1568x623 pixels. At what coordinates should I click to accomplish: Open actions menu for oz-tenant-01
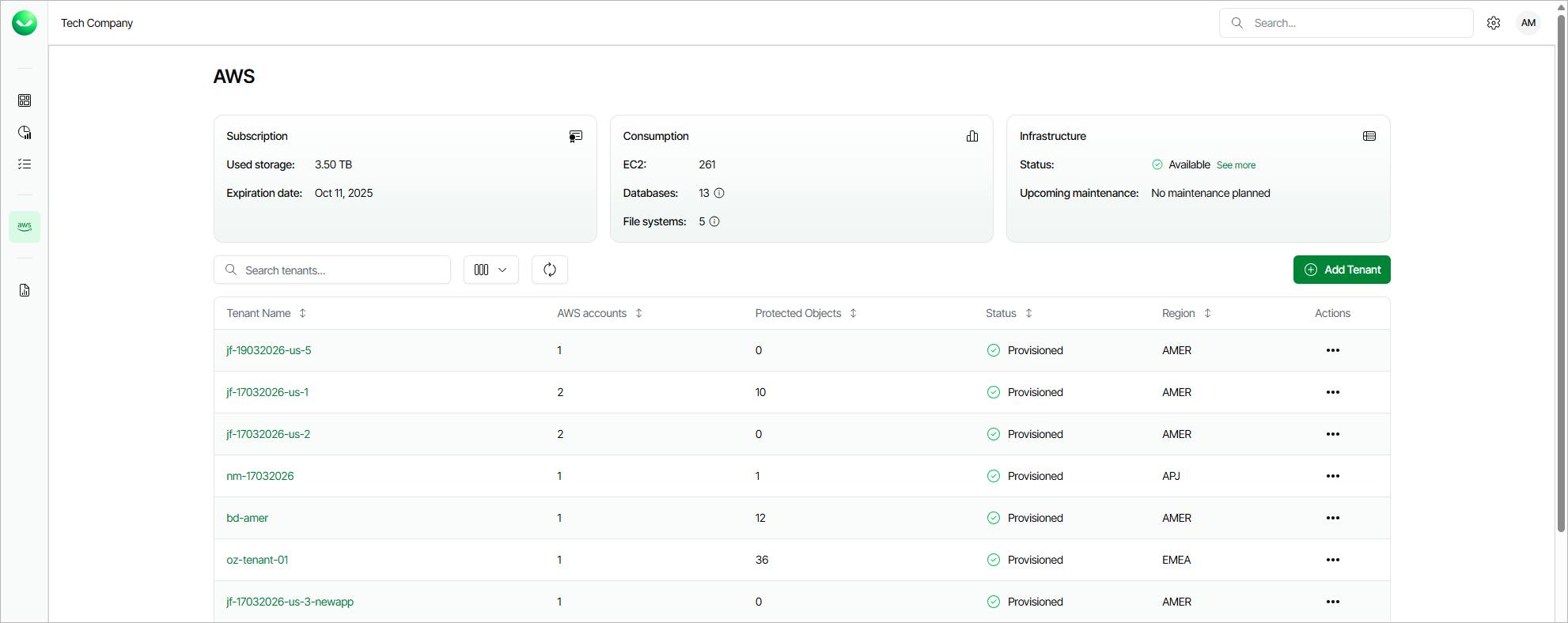[1333, 560]
